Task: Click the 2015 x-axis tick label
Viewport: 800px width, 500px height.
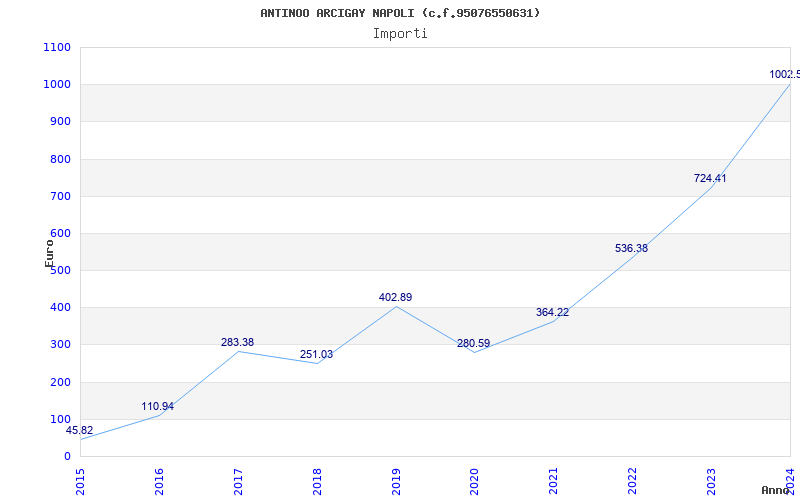Action: [80, 482]
